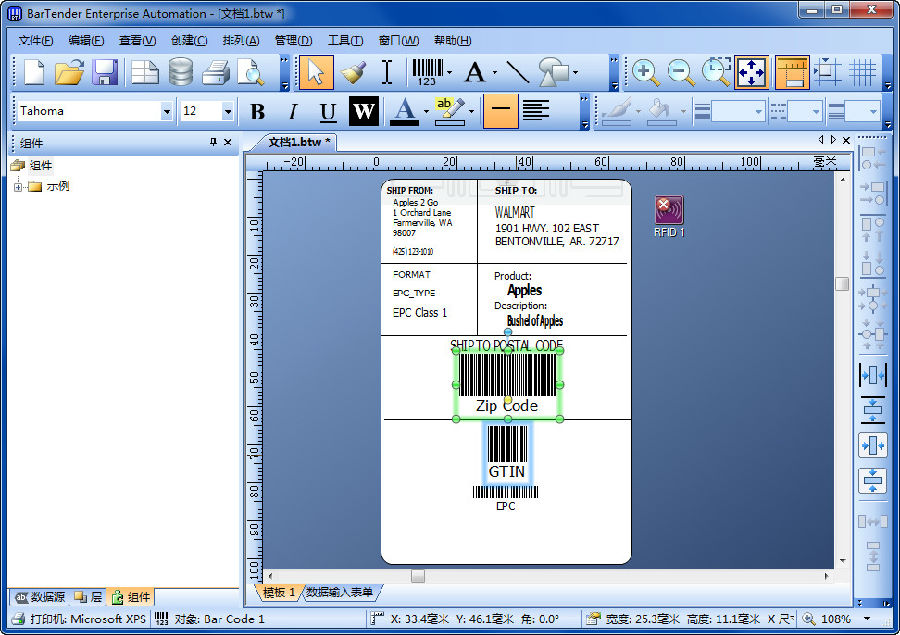Select the line drawing tool
The width and height of the screenshot is (900, 635).
point(516,72)
